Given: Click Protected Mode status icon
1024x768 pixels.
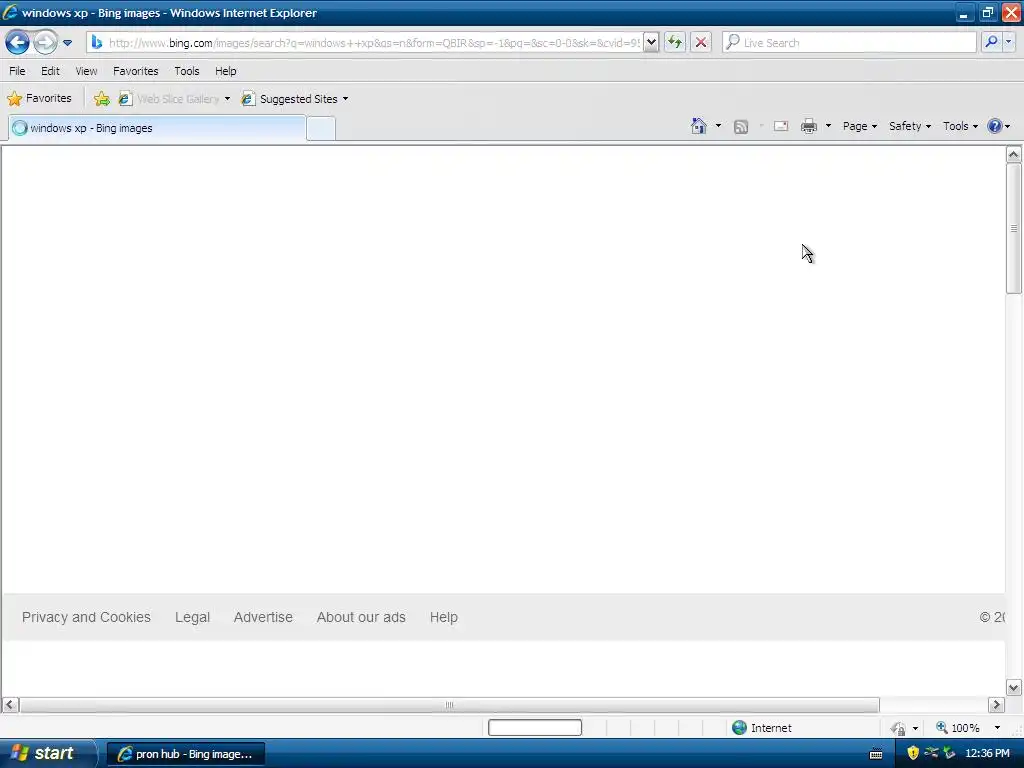Looking at the screenshot, I should click(x=899, y=728).
